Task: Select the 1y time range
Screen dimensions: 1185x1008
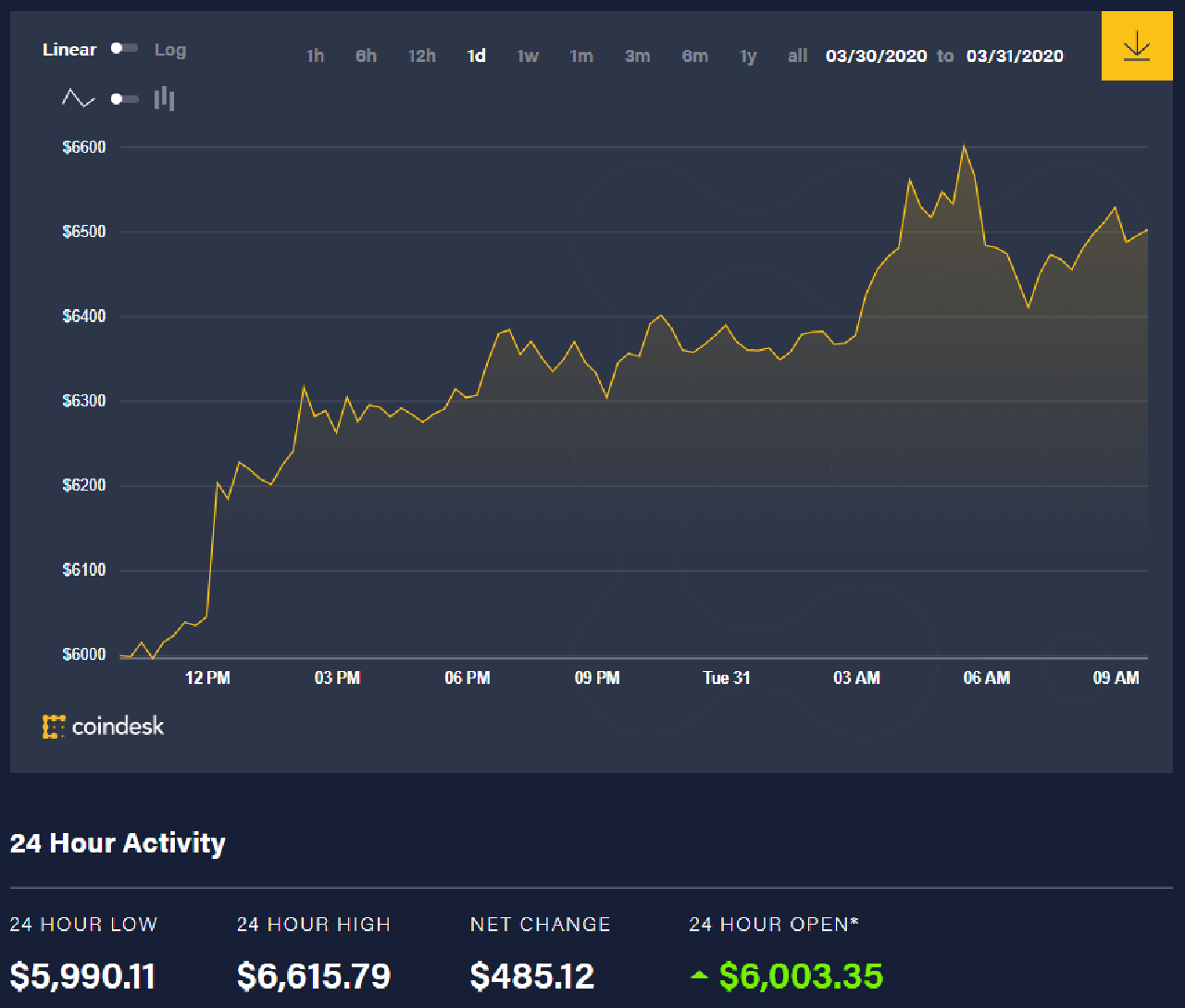Action: coord(748,56)
